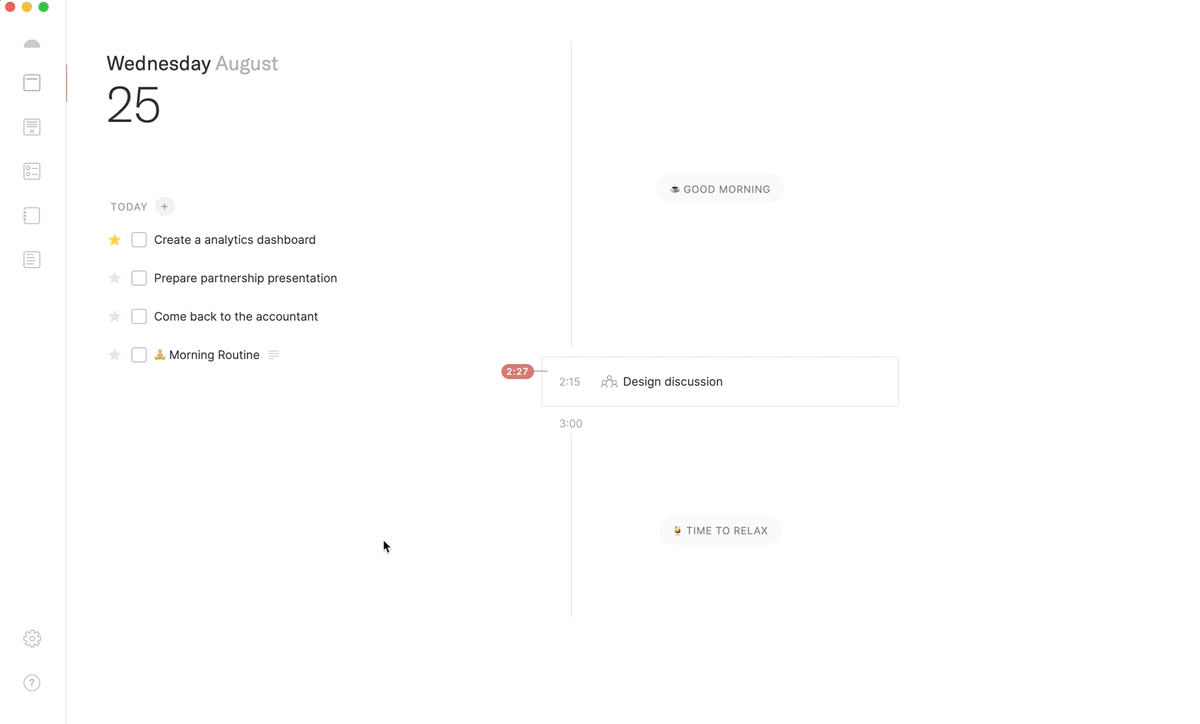The height and width of the screenshot is (724, 1200).
Task: Open the highlighted day view sidebar icon
Action: pyautogui.click(x=32, y=83)
